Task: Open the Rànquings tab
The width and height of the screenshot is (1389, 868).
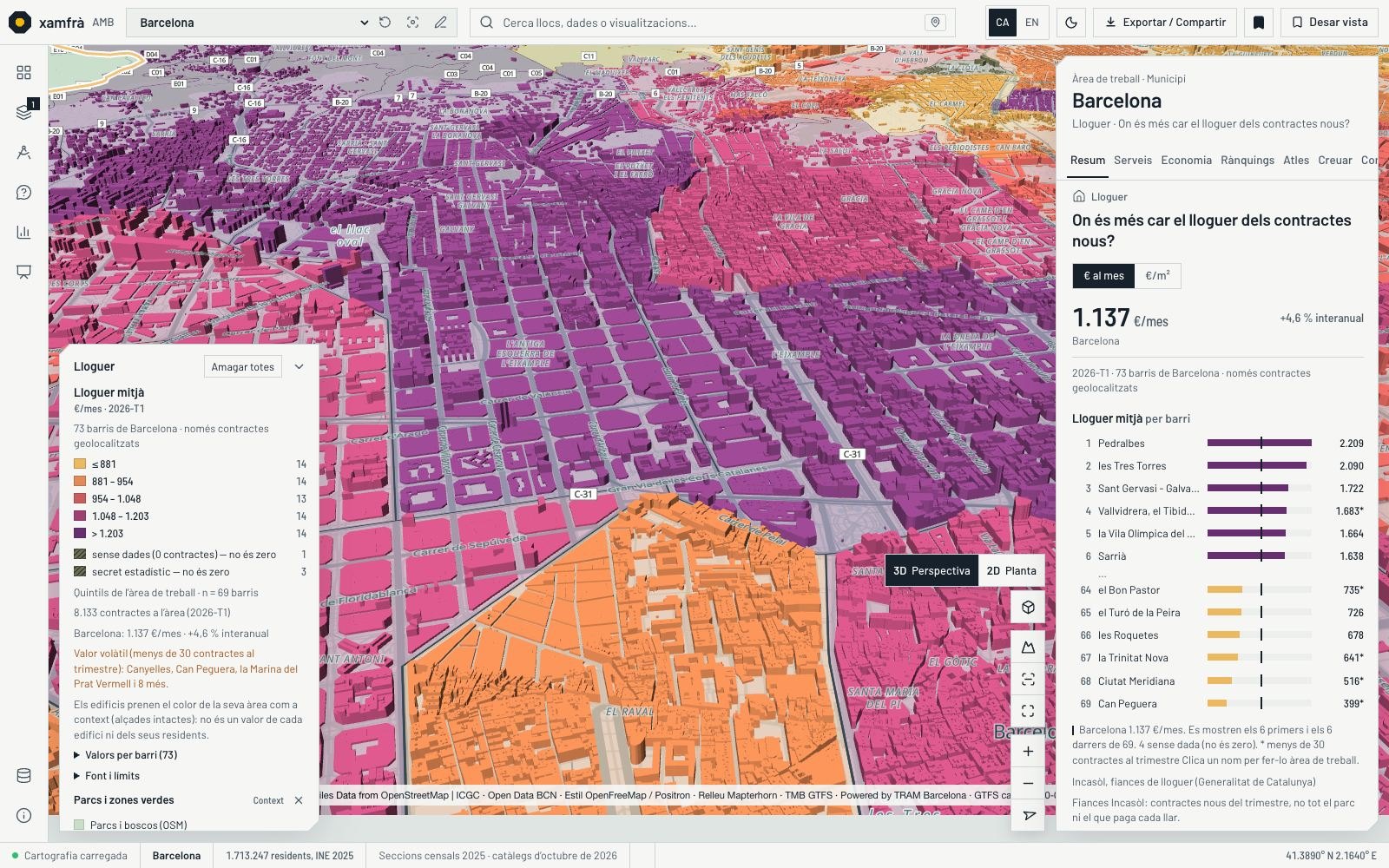Action: [1247, 161]
